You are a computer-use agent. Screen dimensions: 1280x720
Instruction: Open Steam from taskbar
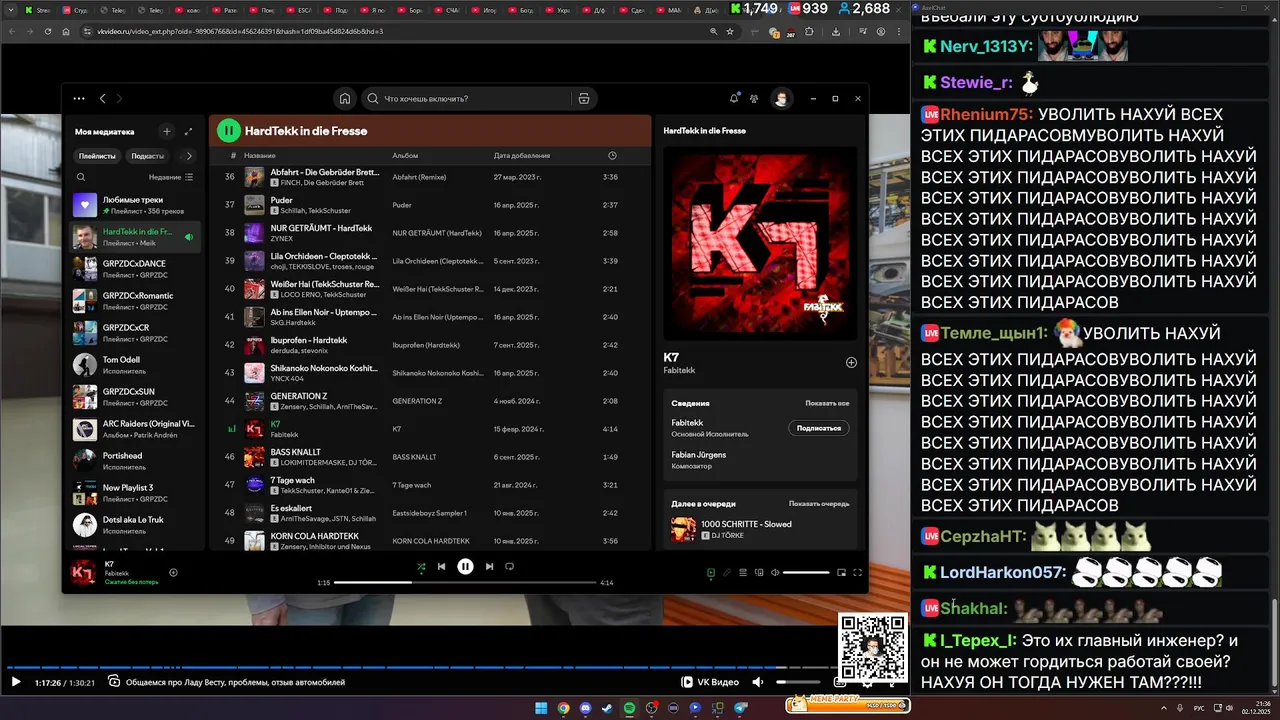click(x=607, y=708)
